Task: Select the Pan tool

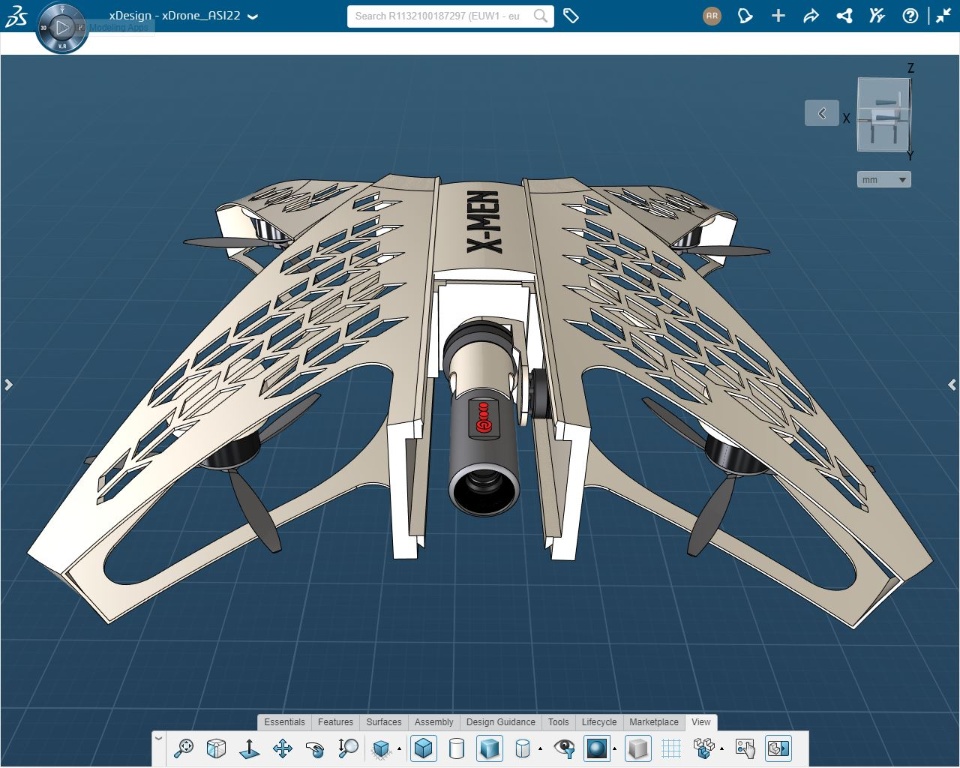Action: click(282, 748)
